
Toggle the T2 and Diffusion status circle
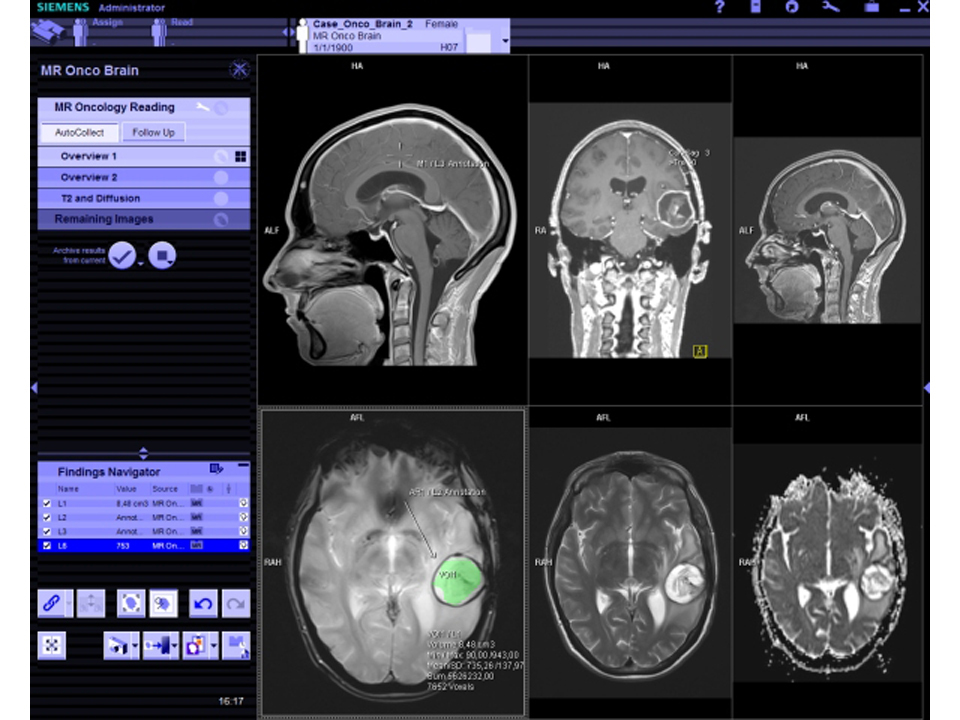click(x=221, y=198)
